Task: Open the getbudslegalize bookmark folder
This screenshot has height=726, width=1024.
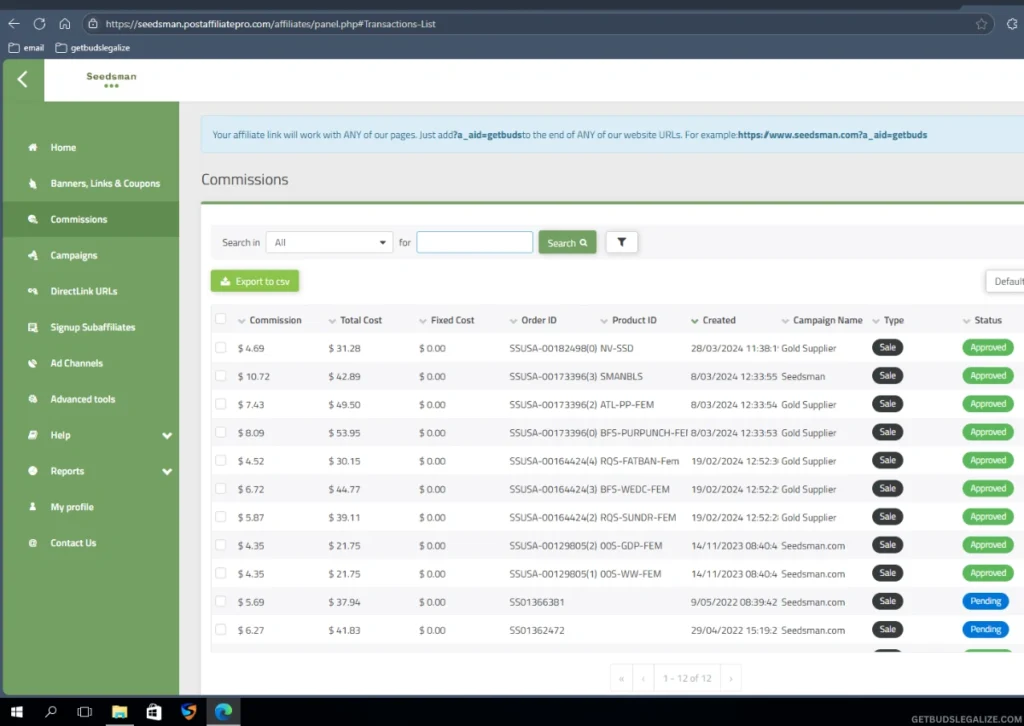Action: pos(93,48)
